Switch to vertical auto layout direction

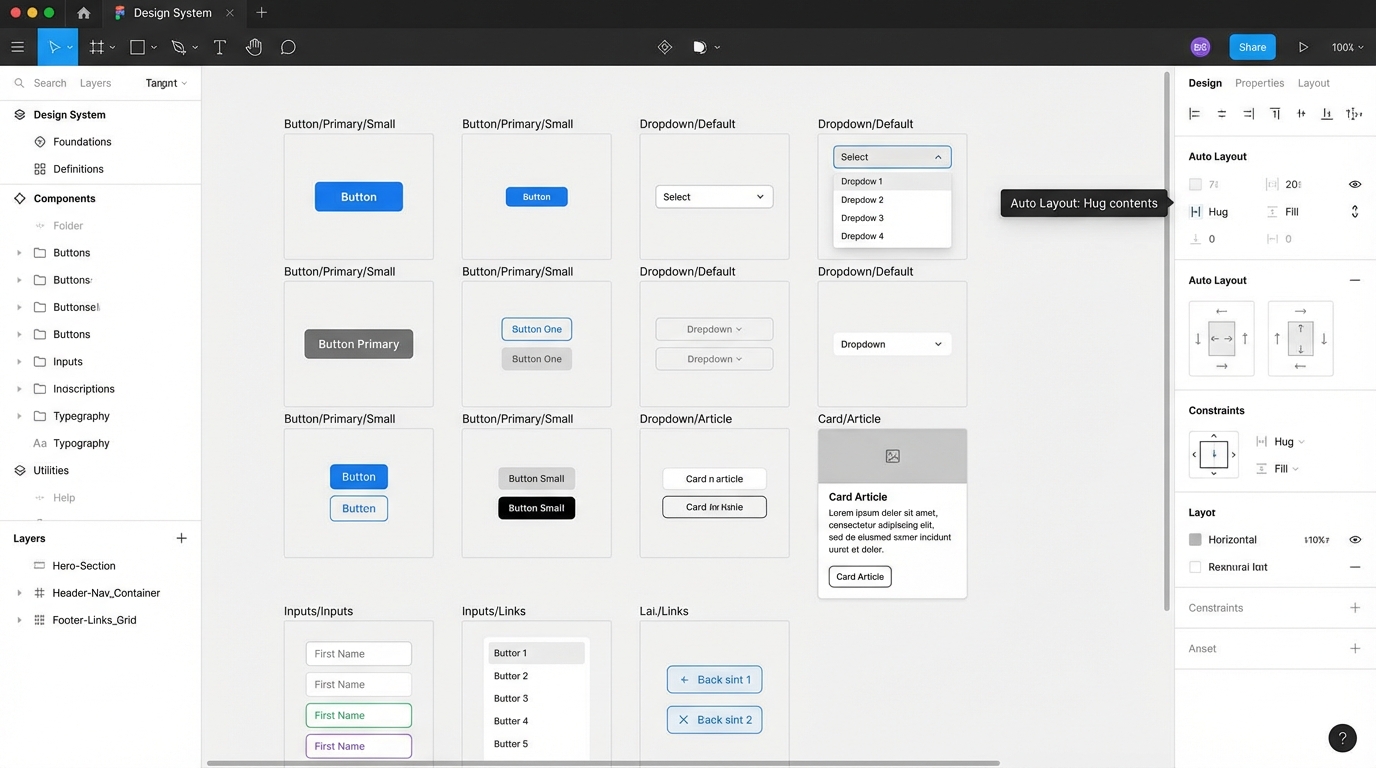point(1300,338)
